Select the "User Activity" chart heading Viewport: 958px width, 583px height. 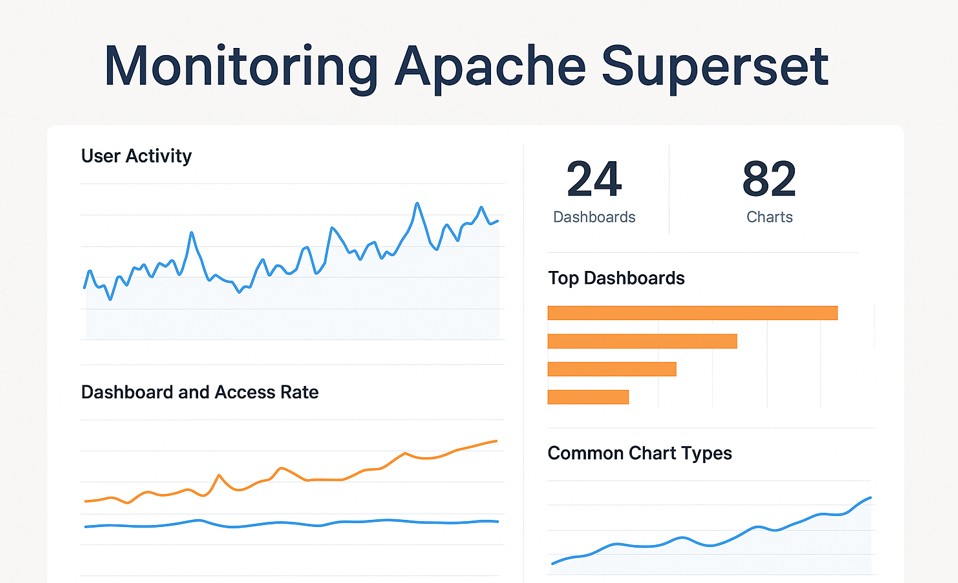(x=136, y=156)
